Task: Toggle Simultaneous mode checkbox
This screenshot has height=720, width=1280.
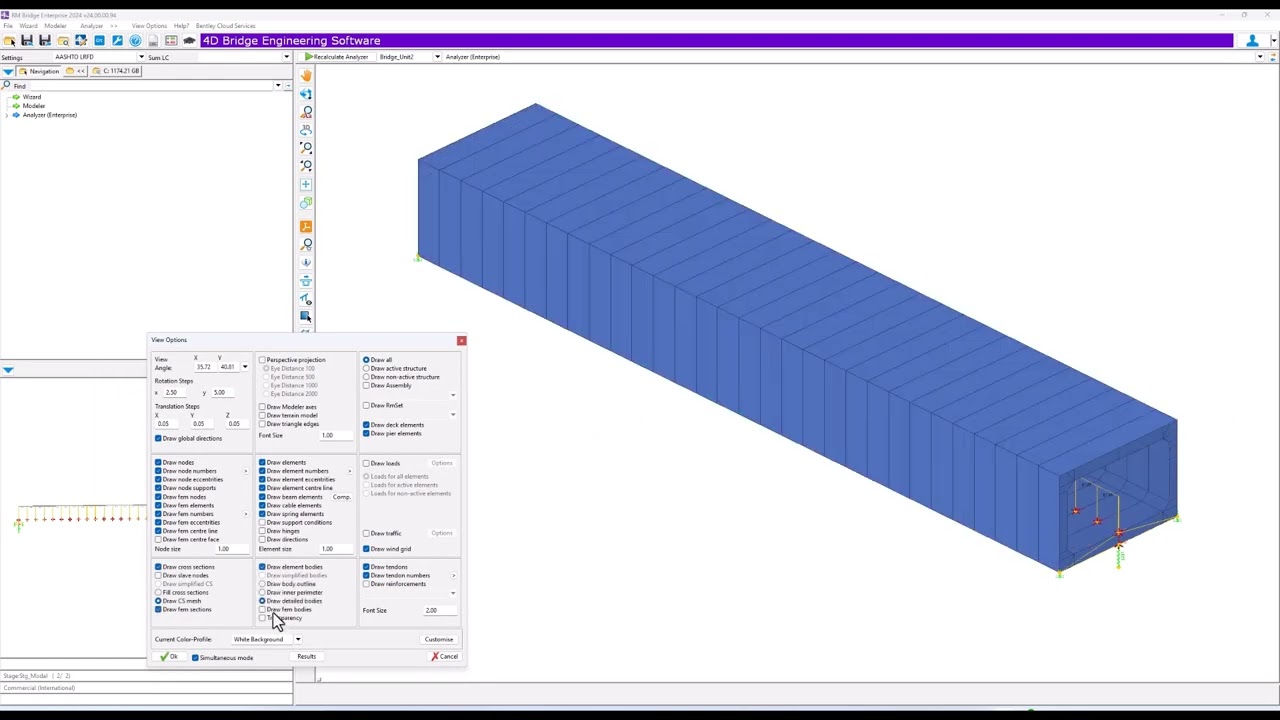Action: [195, 658]
